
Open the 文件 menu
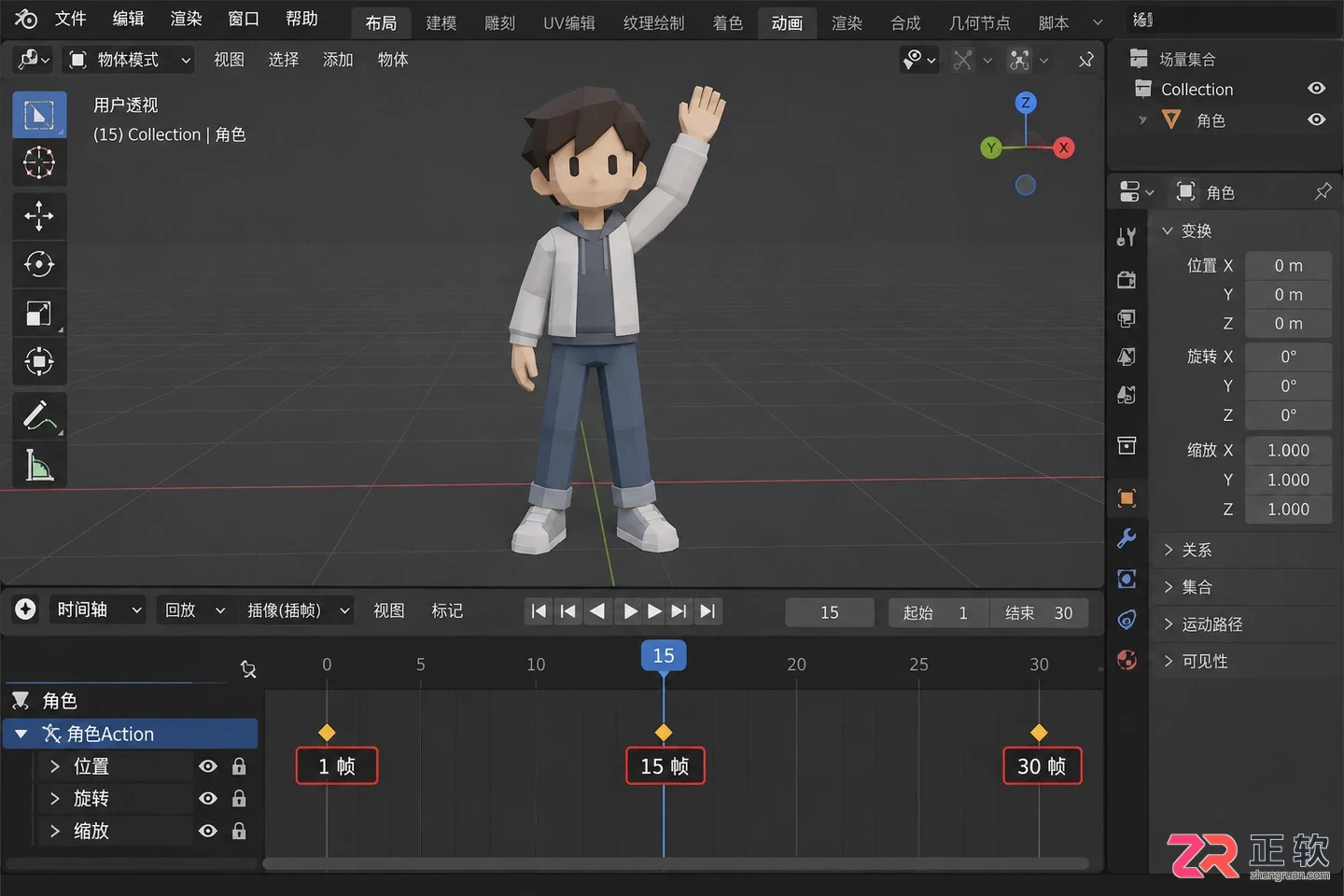click(x=71, y=19)
